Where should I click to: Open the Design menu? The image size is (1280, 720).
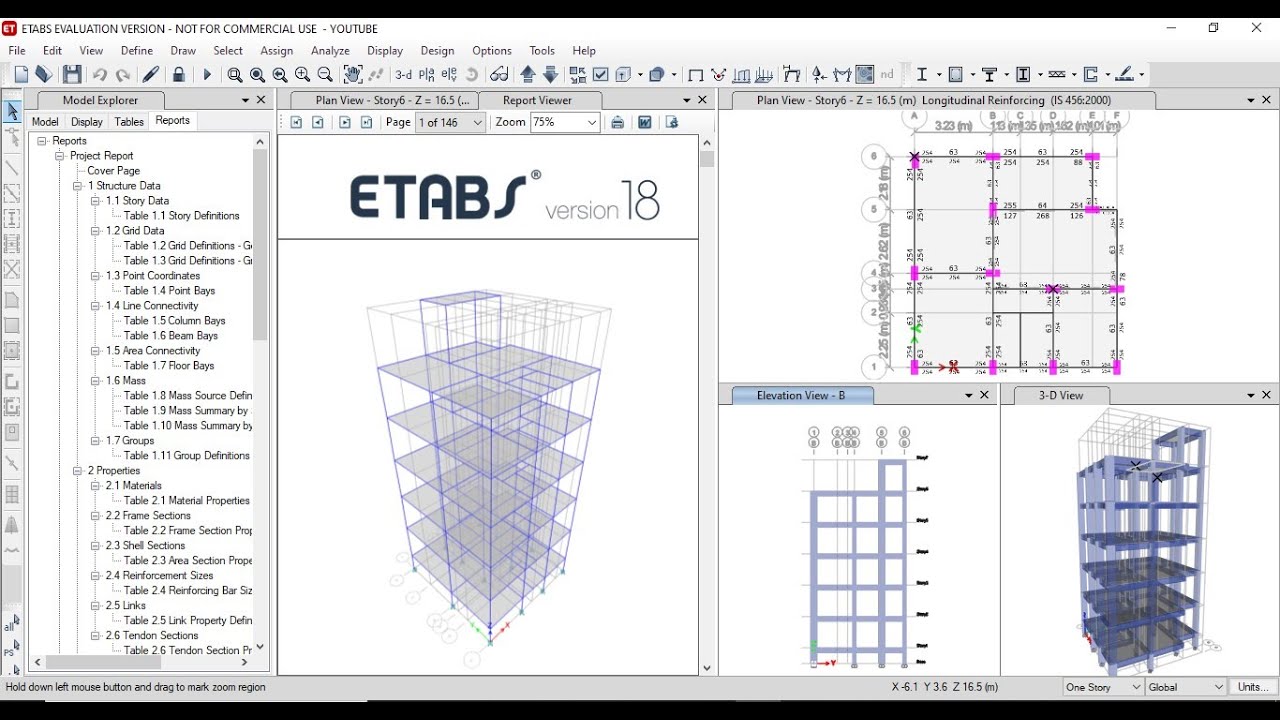coord(437,50)
